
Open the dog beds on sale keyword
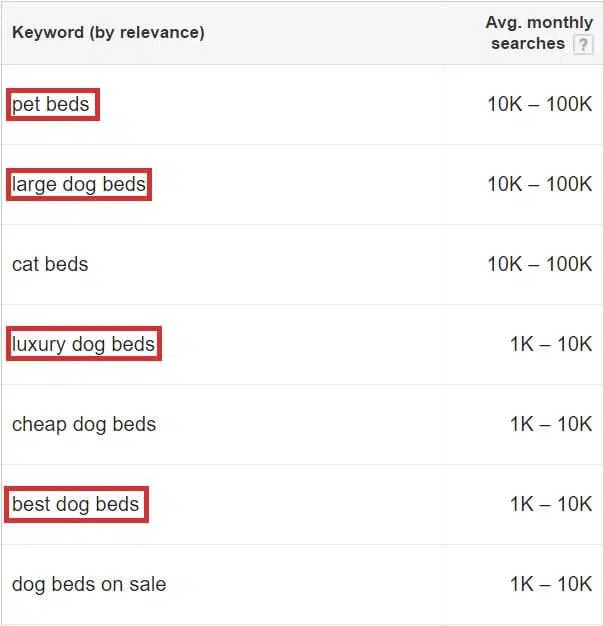pos(89,584)
